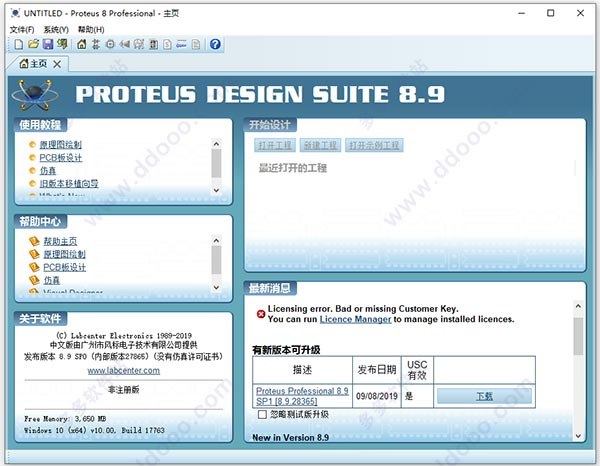
Task: Open the 仿真 tutorial link
Action: coord(48,171)
